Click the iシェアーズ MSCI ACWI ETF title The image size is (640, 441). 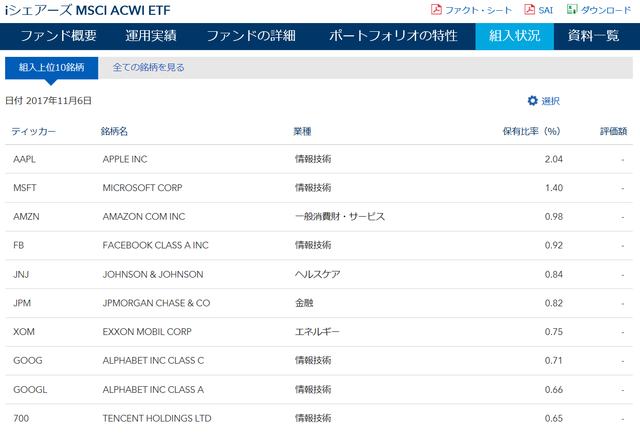click(87, 10)
